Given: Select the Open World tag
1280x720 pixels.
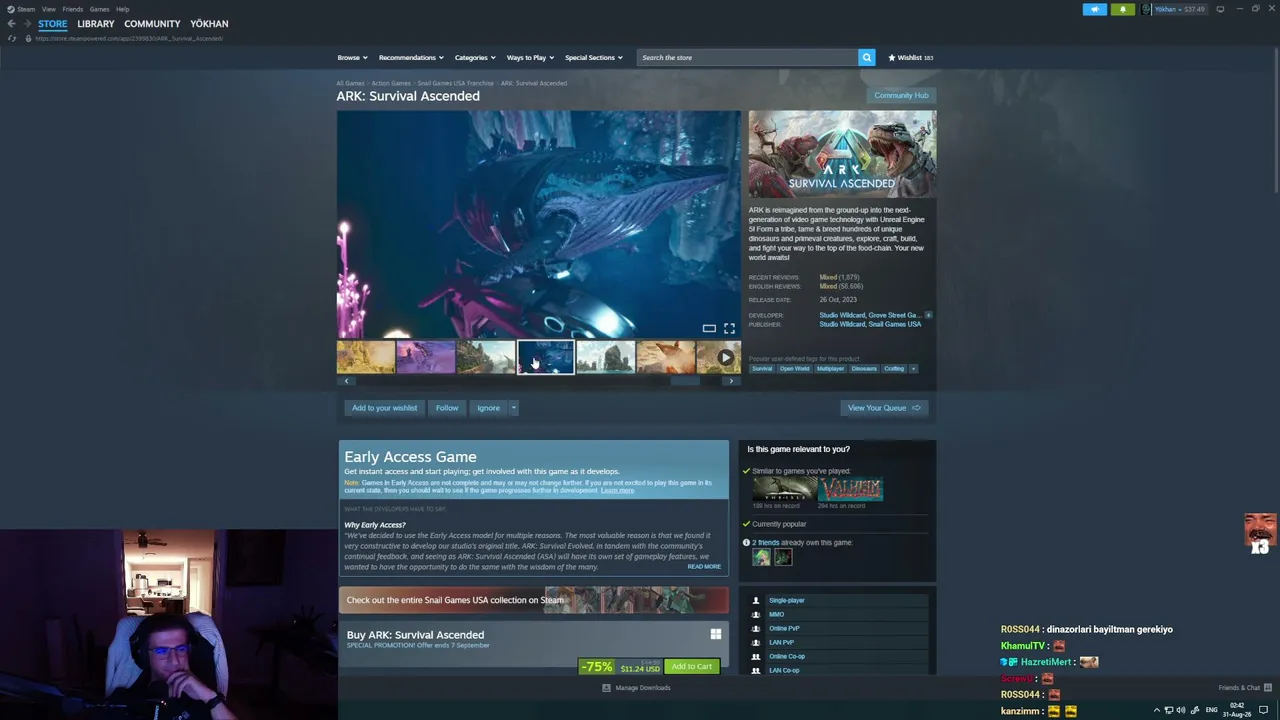Looking at the screenshot, I should (795, 369).
